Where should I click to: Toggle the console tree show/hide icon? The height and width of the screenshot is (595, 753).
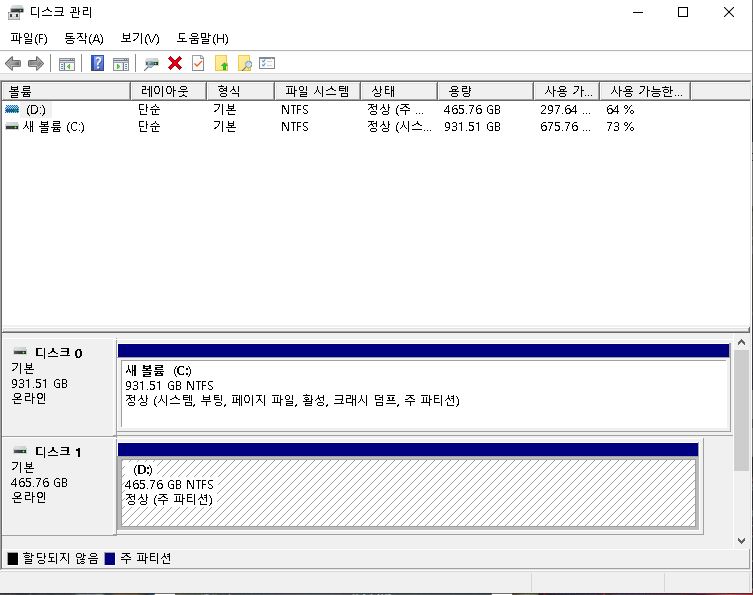[x=67, y=63]
